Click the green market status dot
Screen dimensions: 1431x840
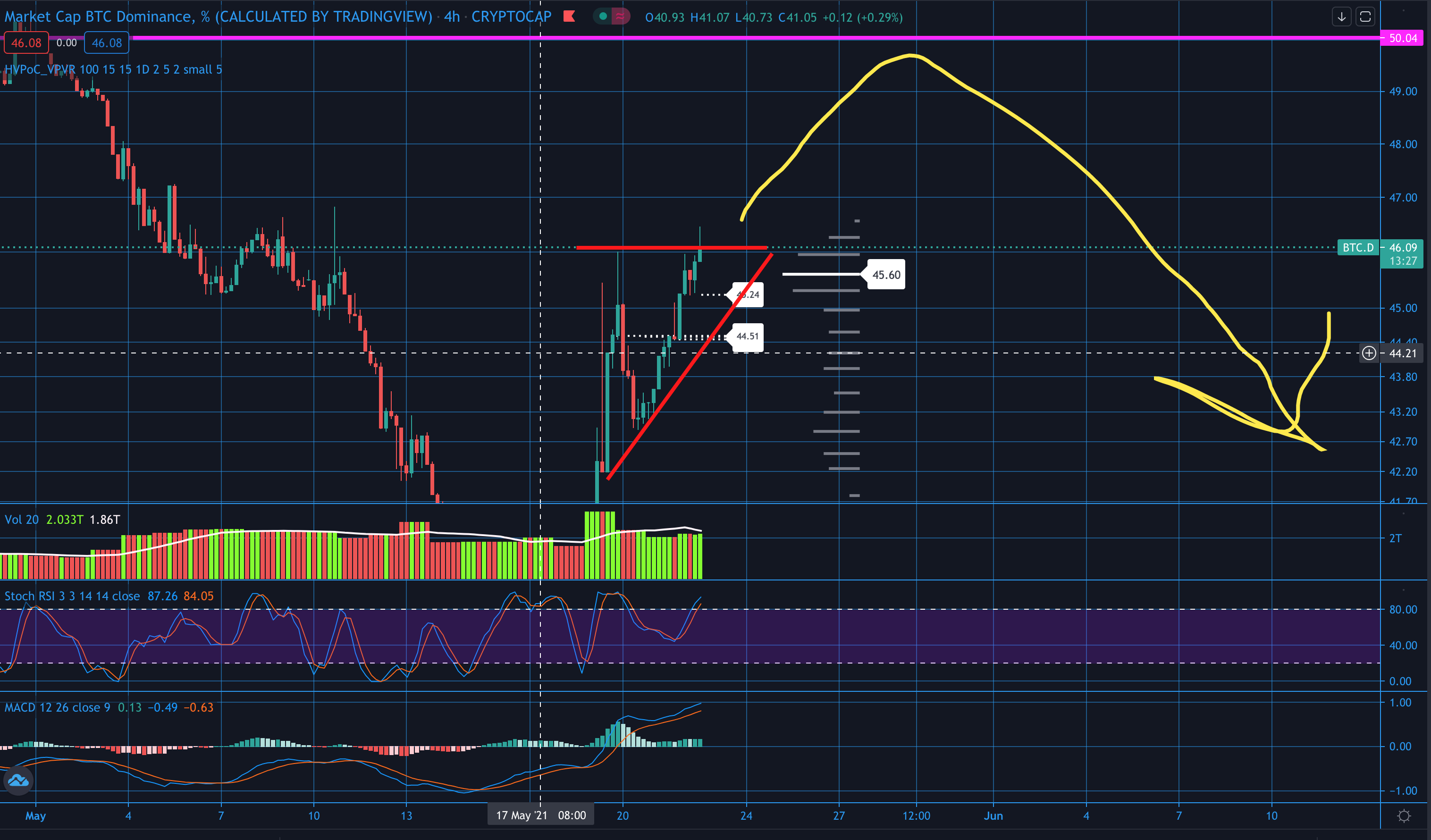click(x=603, y=17)
